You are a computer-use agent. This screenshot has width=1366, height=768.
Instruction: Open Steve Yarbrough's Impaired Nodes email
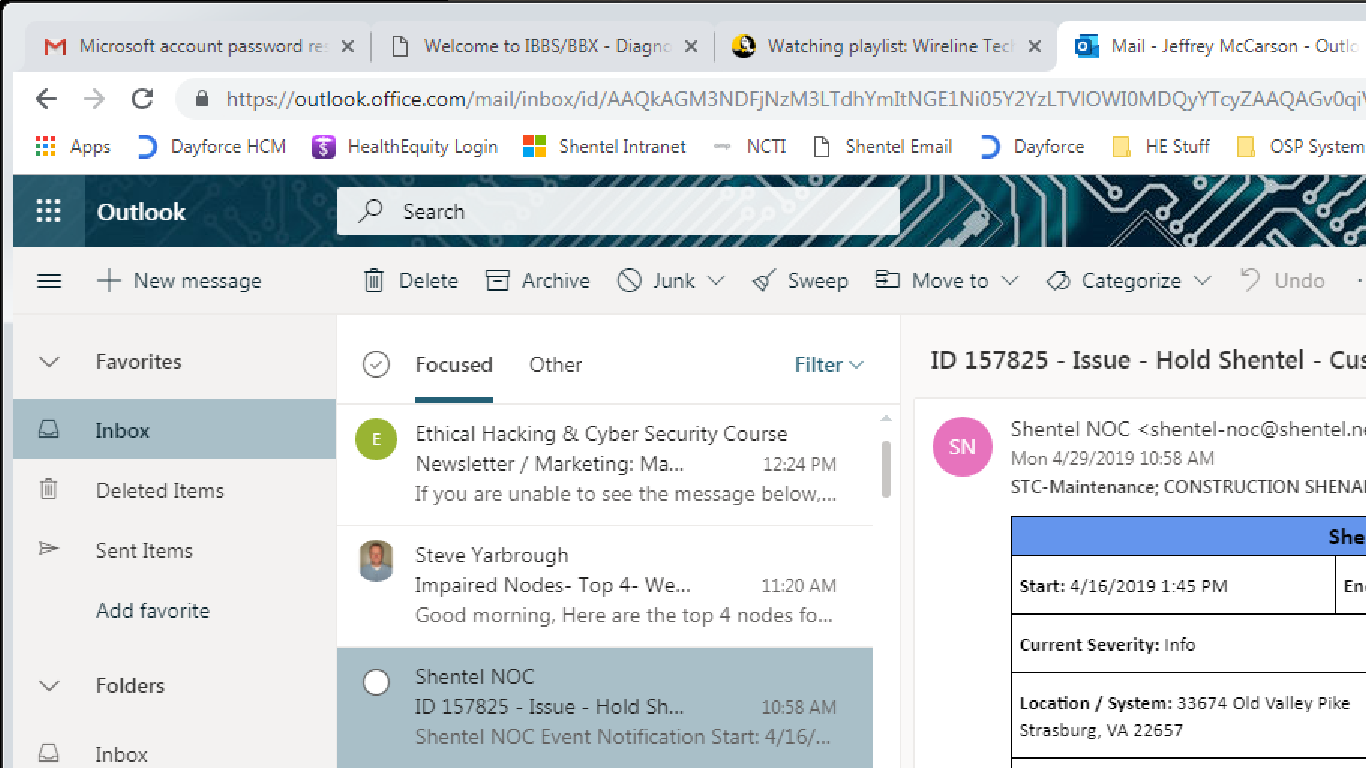coord(605,585)
